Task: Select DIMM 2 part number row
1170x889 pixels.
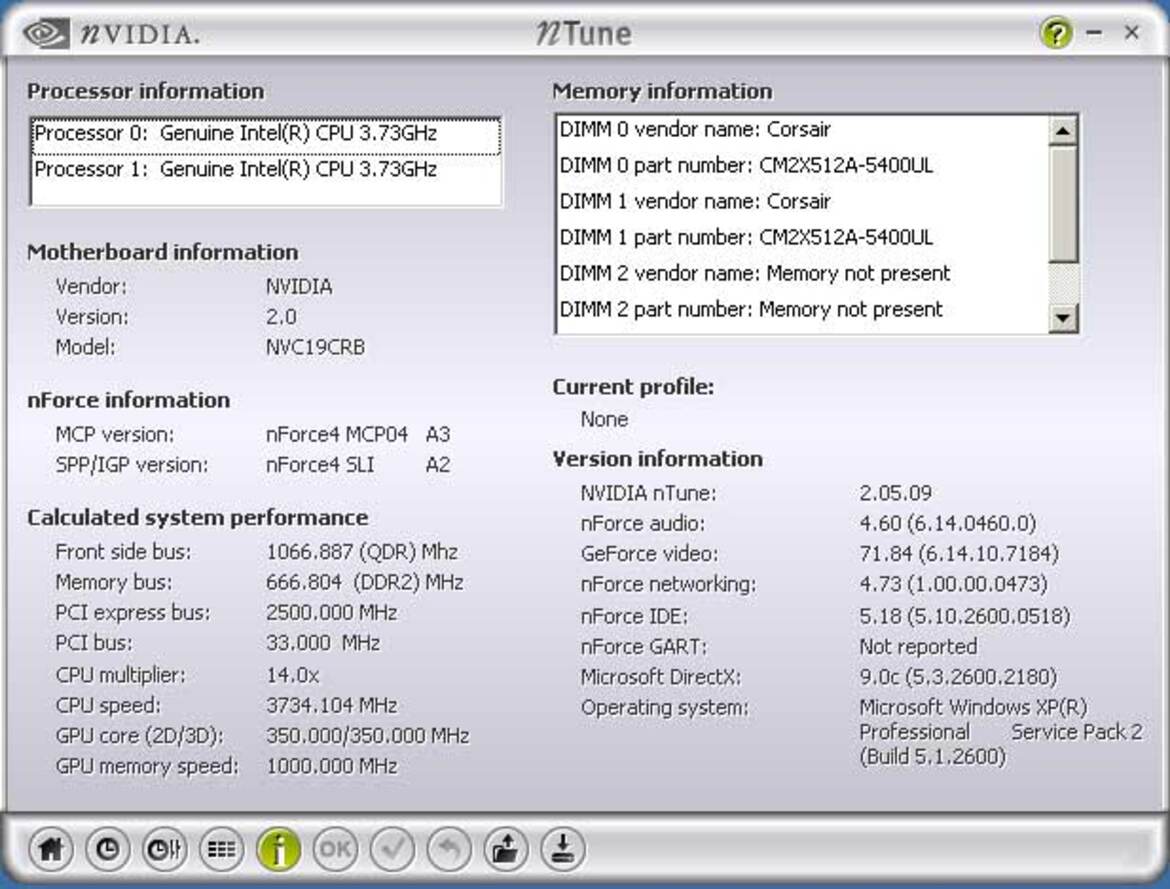Action: coord(802,309)
